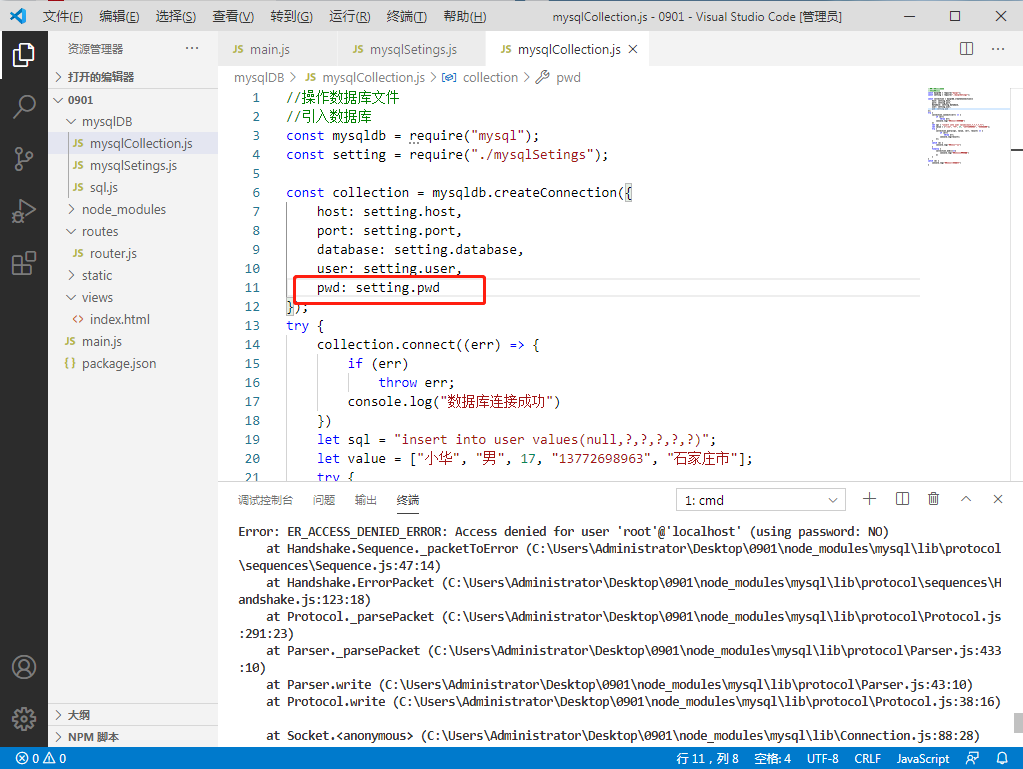Click the errors and warnings status indicator

point(41,759)
